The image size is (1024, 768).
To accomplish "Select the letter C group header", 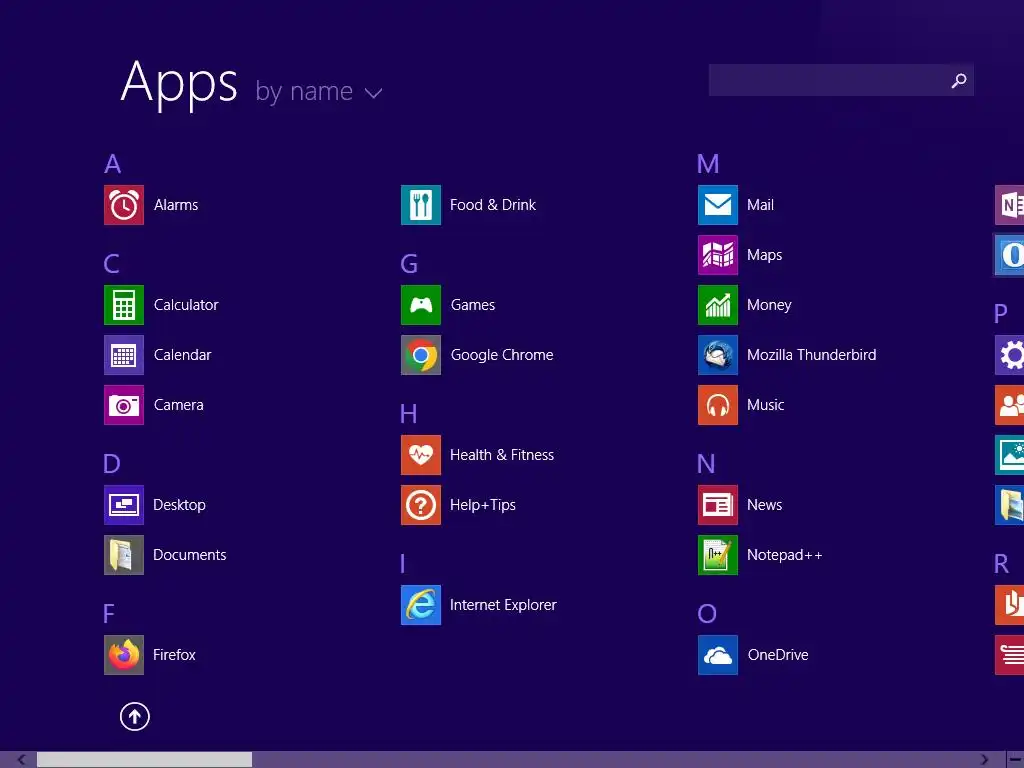I will tap(112, 264).
